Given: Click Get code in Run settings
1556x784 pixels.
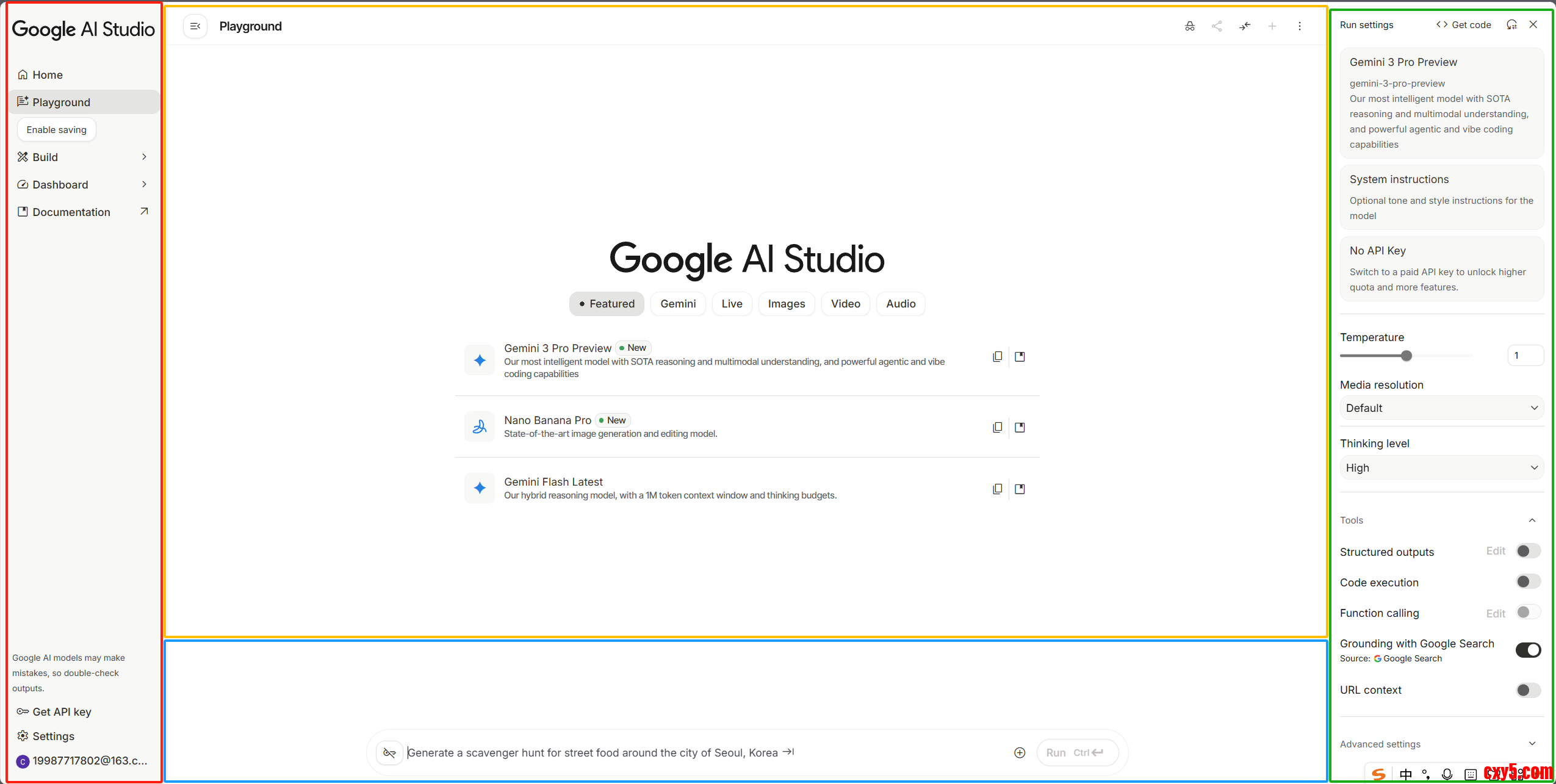Looking at the screenshot, I should (1463, 25).
